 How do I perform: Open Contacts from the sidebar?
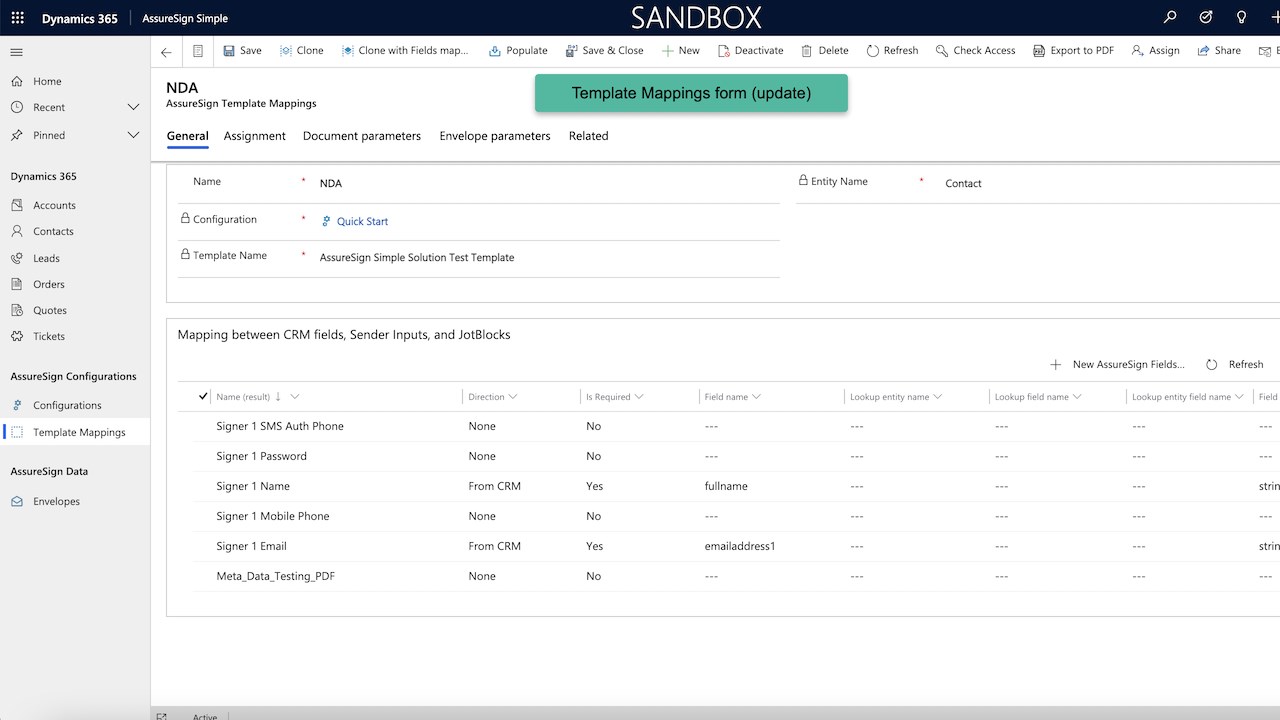53,231
